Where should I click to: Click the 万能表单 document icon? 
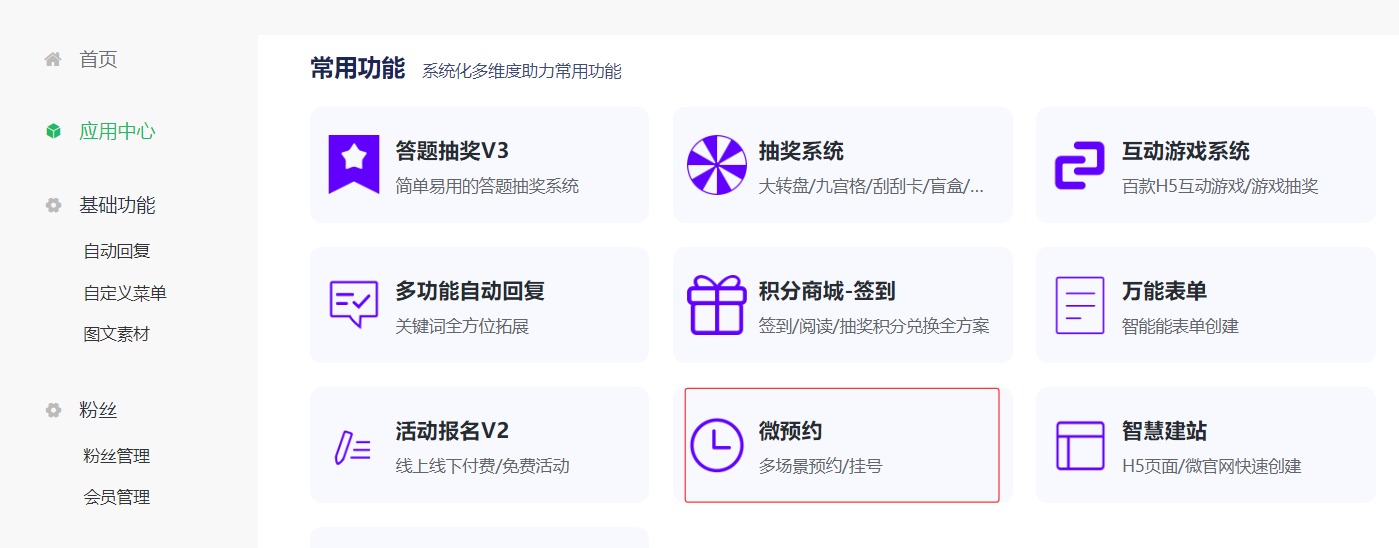pyautogui.click(x=1080, y=305)
